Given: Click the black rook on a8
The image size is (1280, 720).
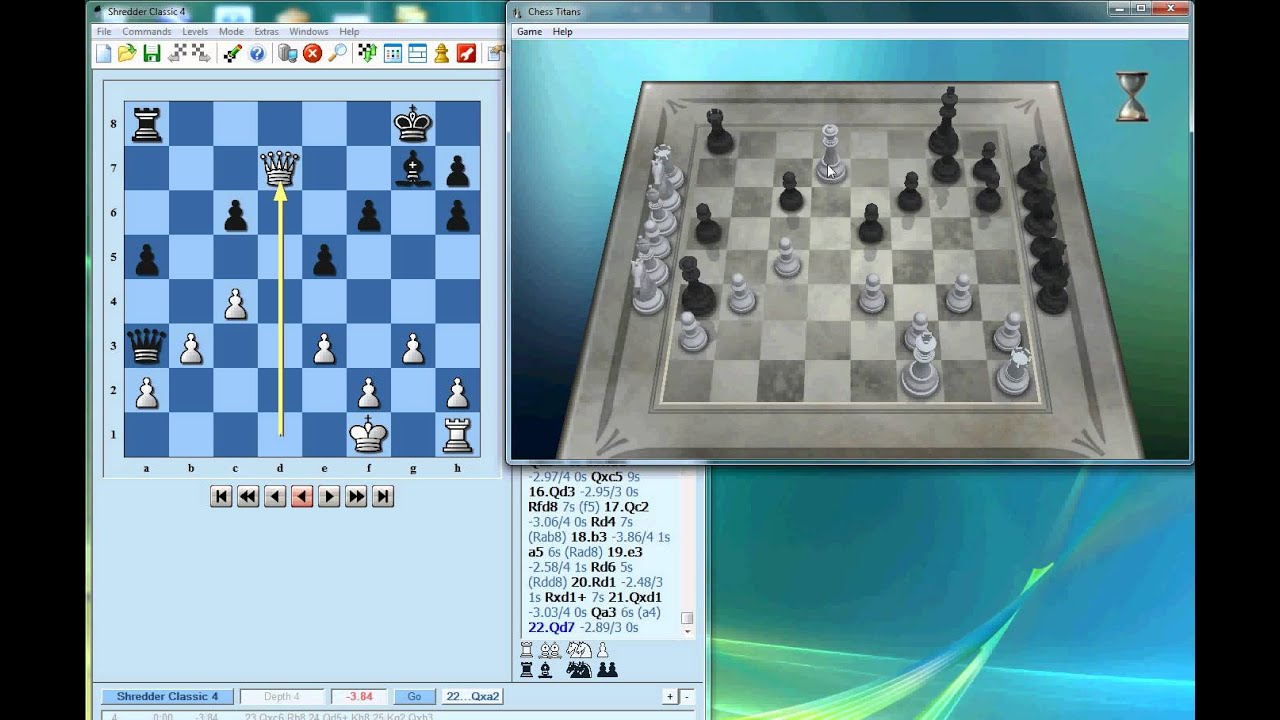Looking at the screenshot, I should 146,124.
